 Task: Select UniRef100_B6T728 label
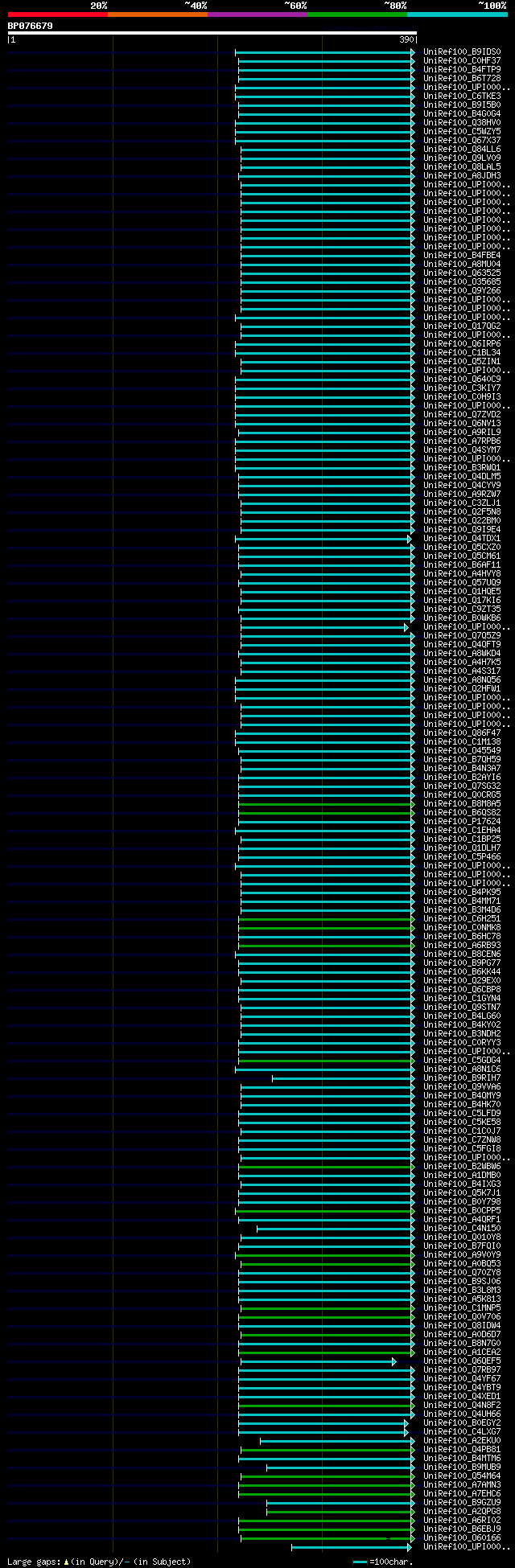pyautogui.click(x=462, y=78)
